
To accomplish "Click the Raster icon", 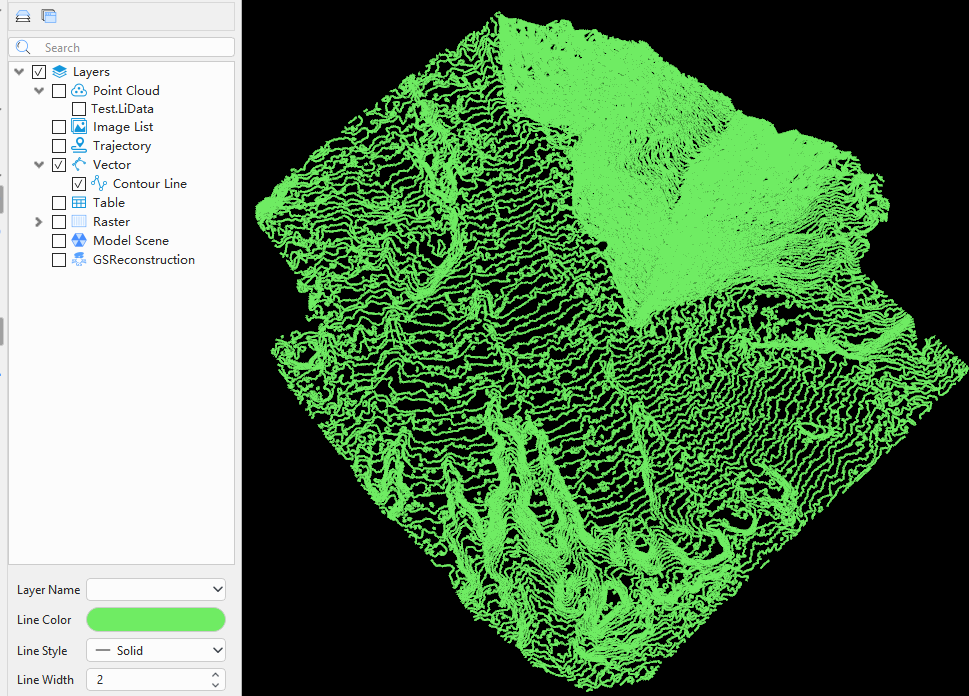I will (x=79, y=221).
